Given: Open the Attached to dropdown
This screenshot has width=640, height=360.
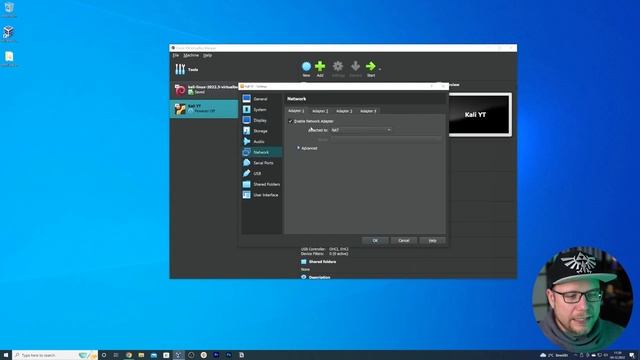Looking at the screenshot, I should click(x=361, y=130).
